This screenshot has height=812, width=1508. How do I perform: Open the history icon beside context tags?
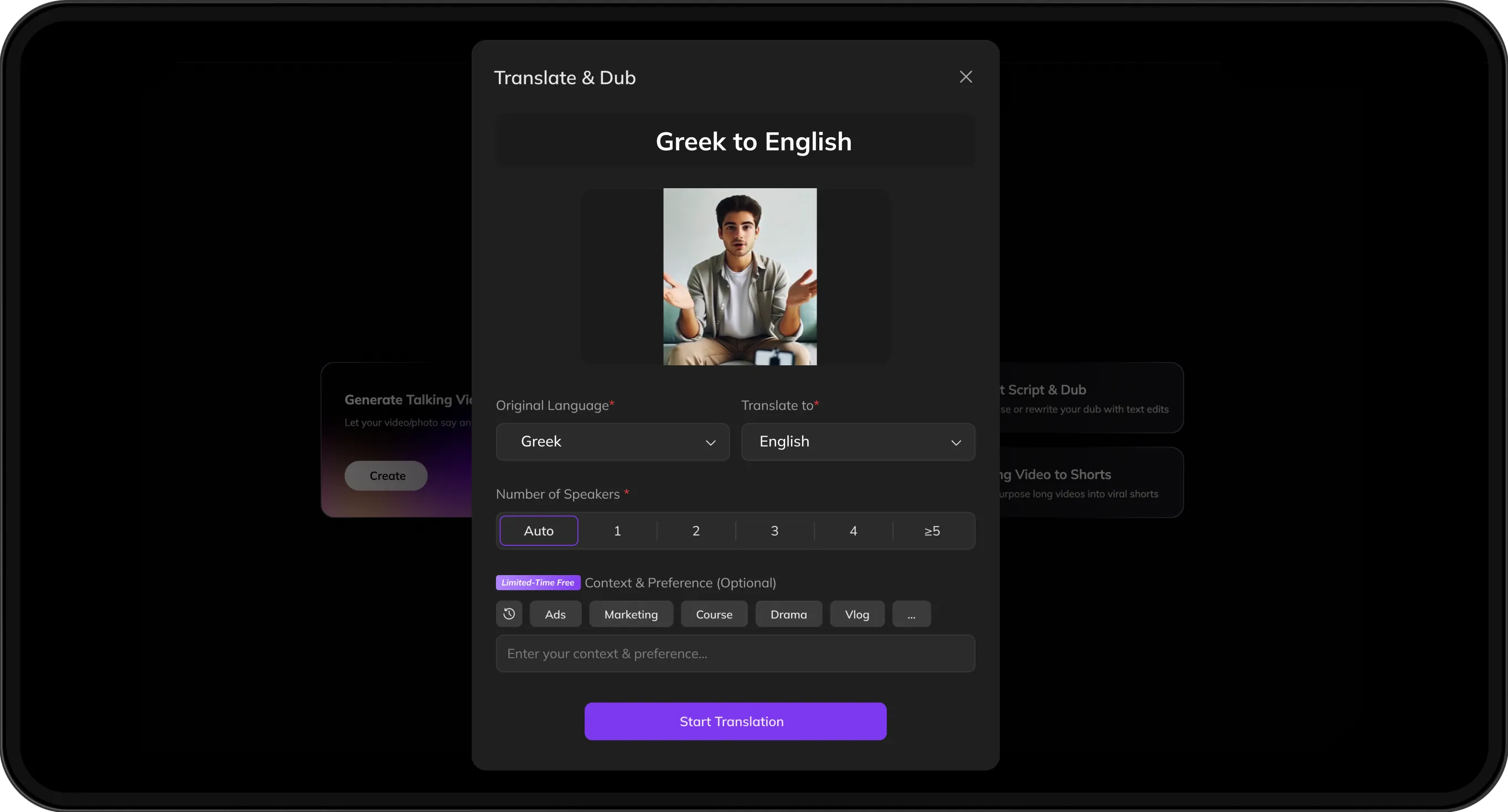509,613
